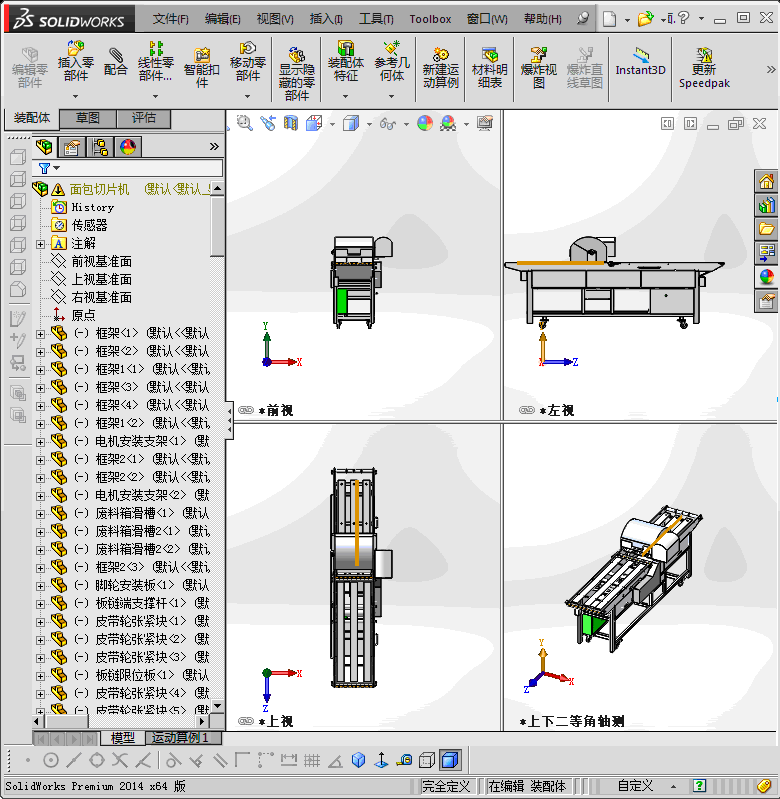
Task: Click the Insert Components icon
Action: click(75, 48)
